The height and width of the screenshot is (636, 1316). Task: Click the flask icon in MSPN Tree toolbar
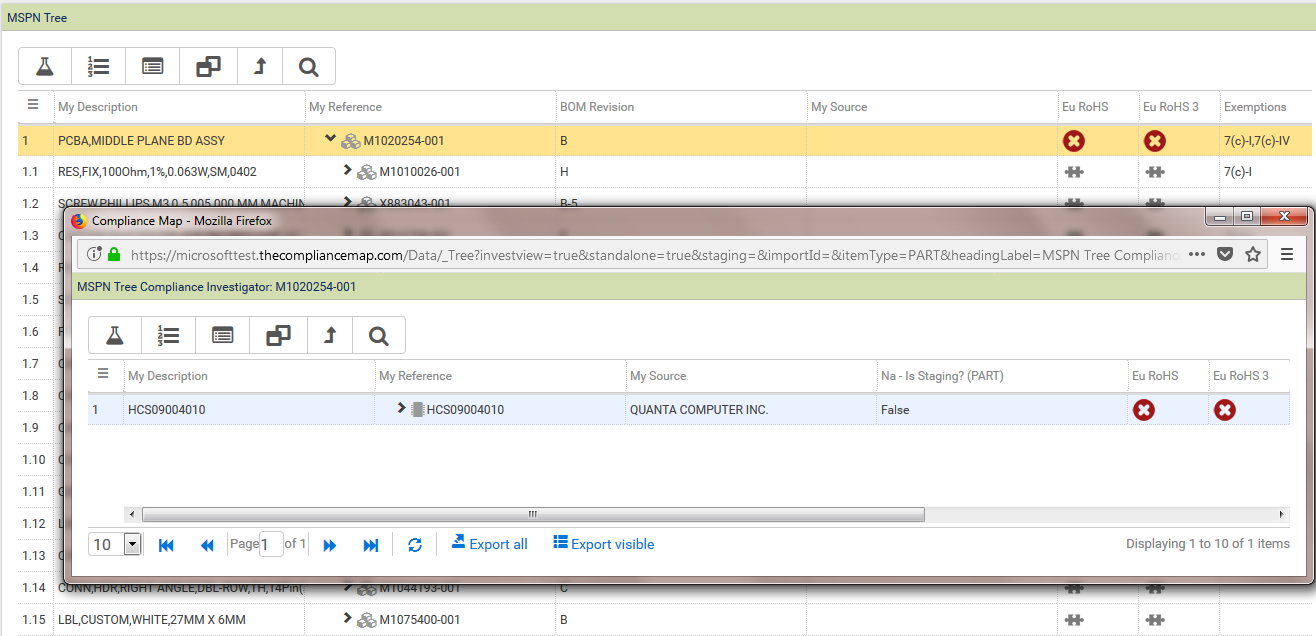[45, 67]
